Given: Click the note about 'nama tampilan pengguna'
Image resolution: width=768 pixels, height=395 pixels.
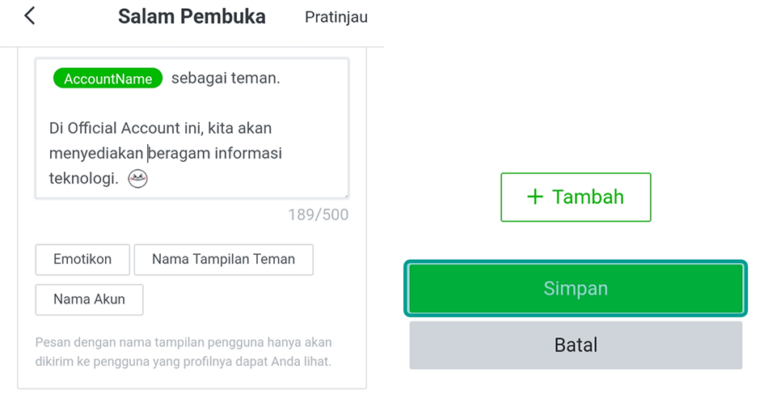Looking at the screenshot, I should [x=183, y=352].
